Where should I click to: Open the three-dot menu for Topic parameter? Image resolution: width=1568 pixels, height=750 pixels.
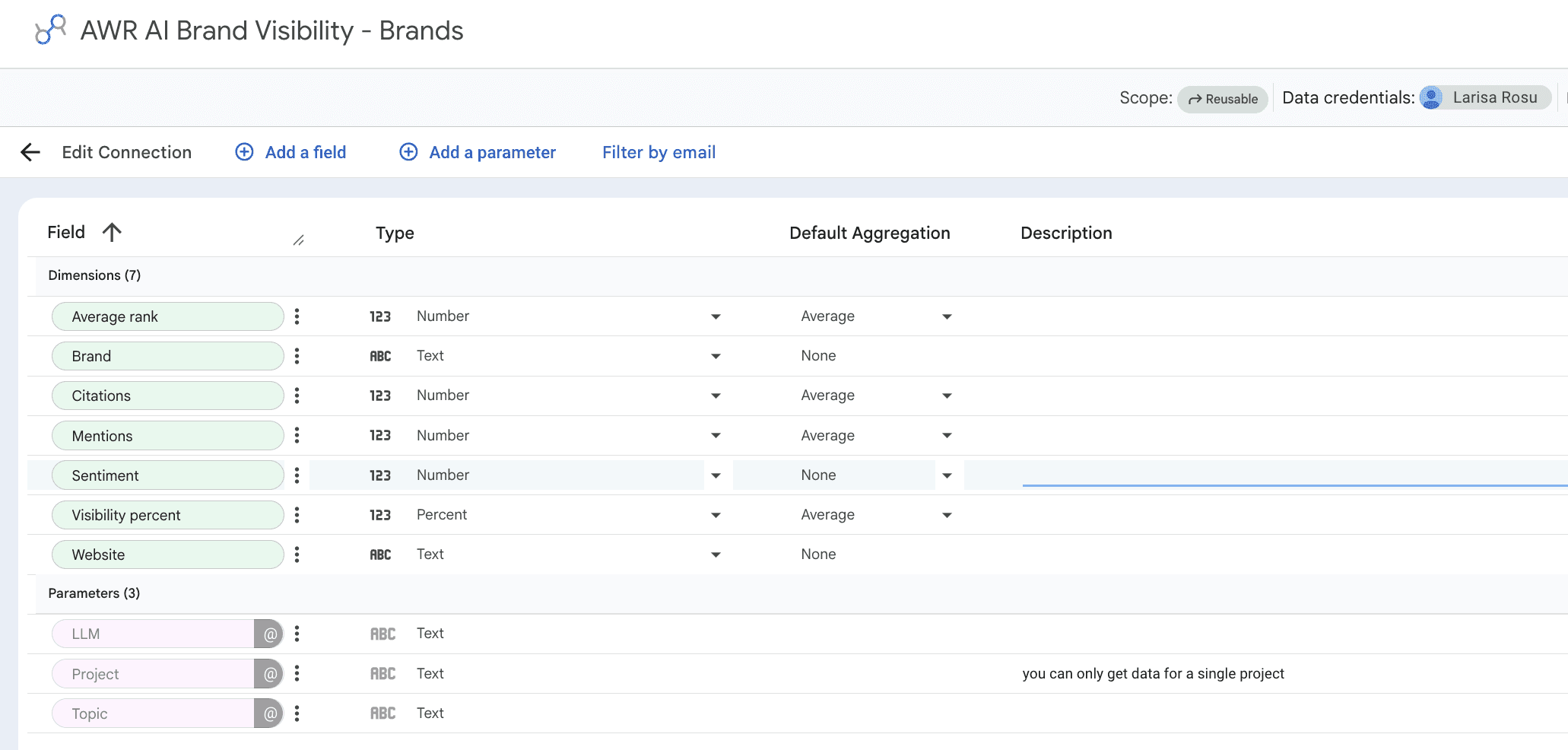tap(297, 713)
